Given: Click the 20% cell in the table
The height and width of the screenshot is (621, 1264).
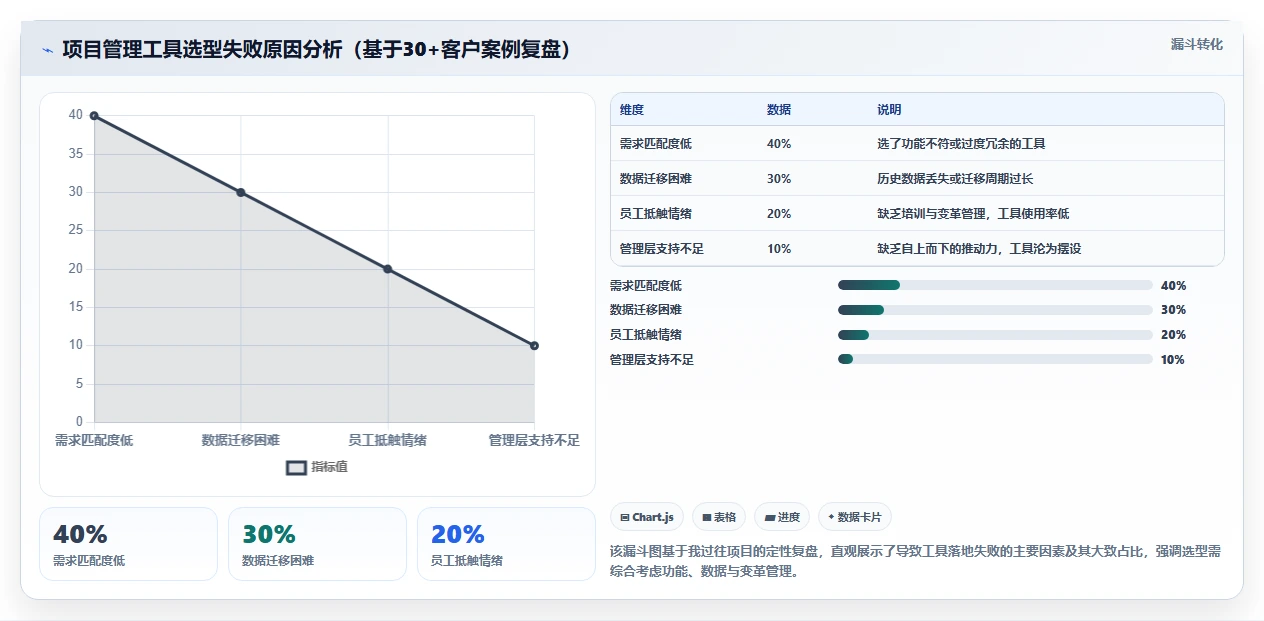Looking at the screenshot, I should (x=779, y=214).
